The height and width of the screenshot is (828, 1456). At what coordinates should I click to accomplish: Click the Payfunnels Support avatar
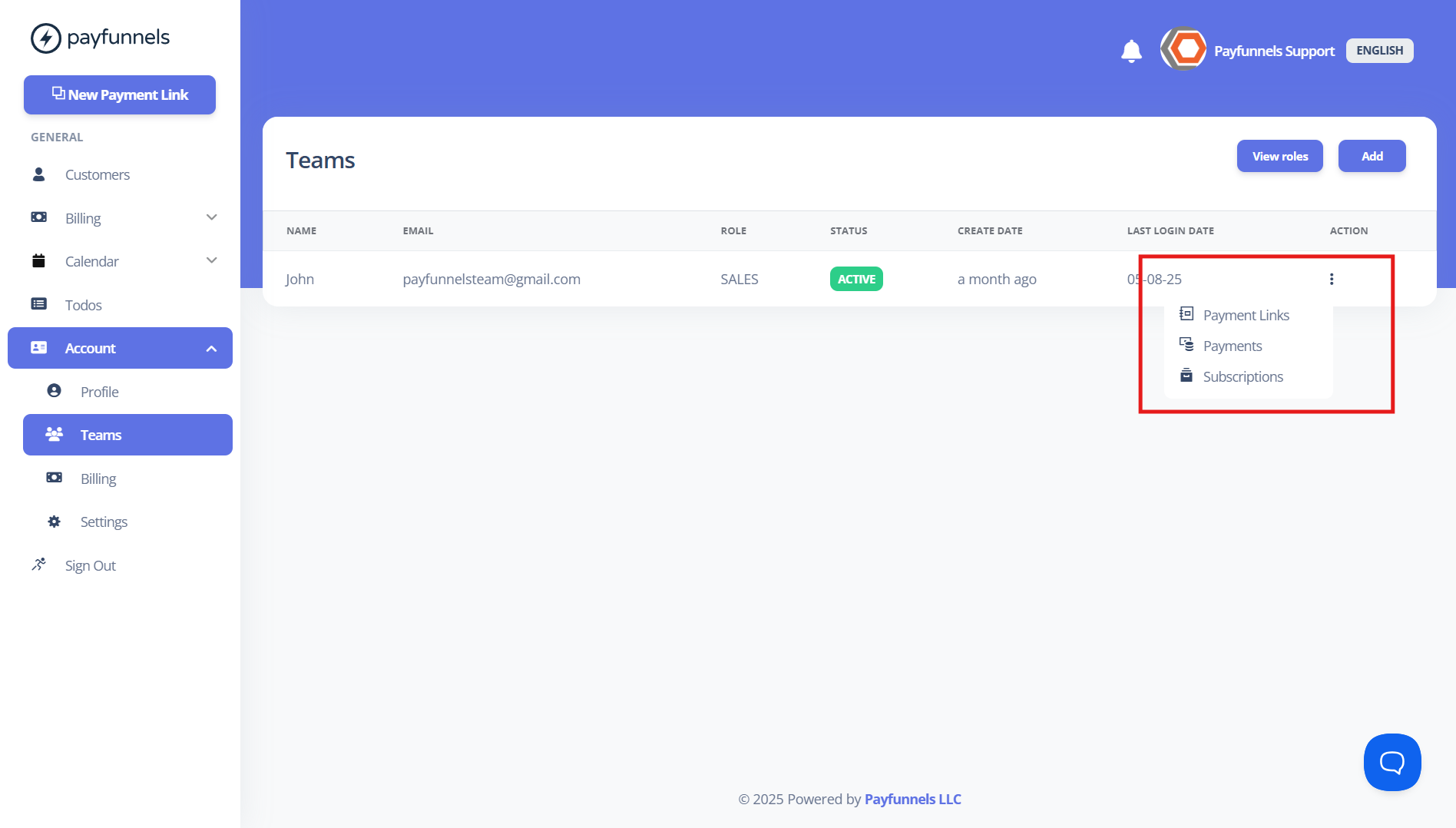(x=1183, y=49)
